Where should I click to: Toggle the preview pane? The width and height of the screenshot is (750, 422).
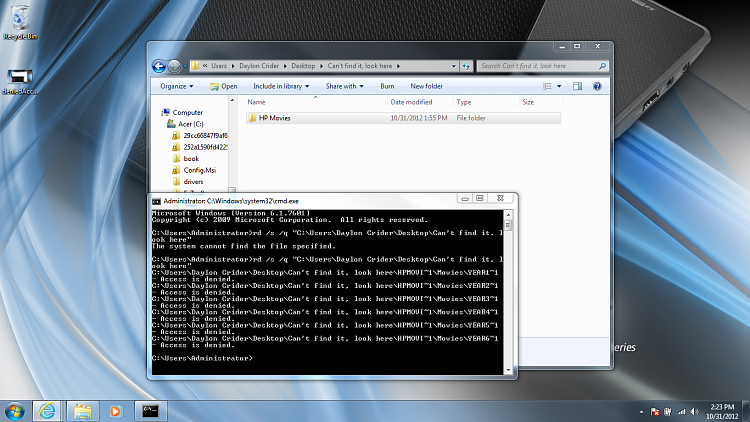[577, 86]
